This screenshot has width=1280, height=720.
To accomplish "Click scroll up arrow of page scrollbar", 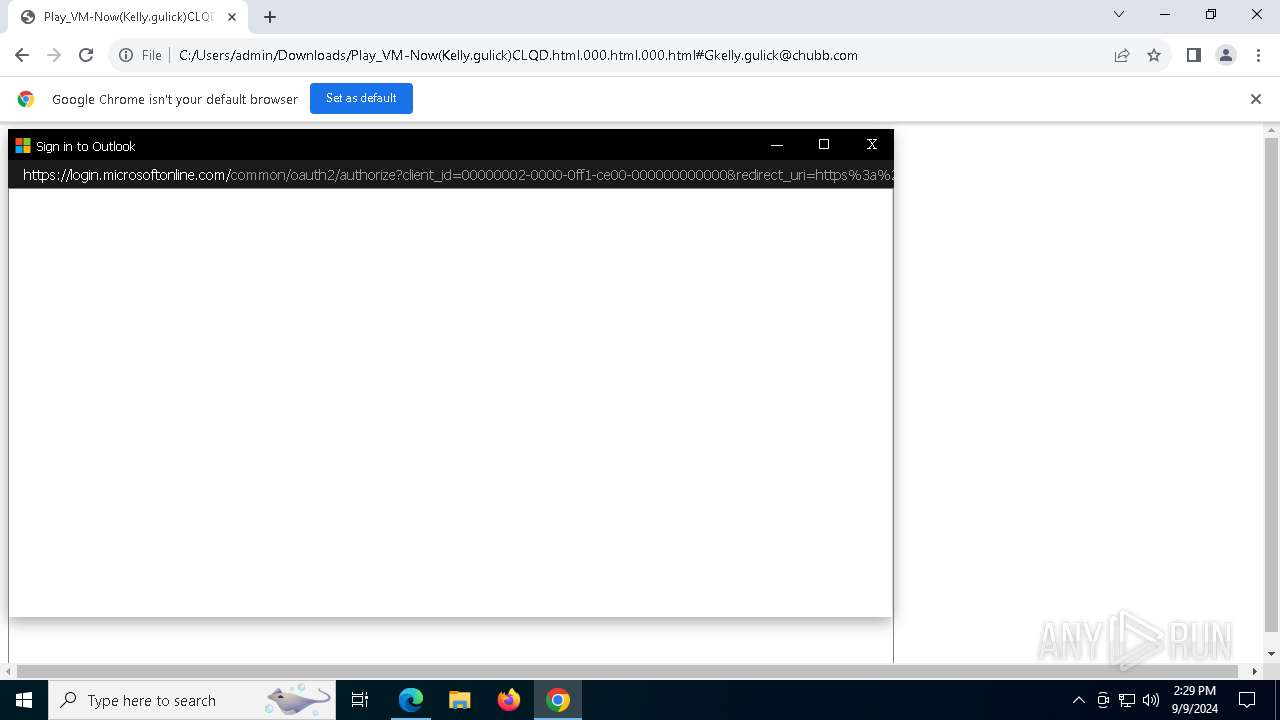I will 1271,130.
